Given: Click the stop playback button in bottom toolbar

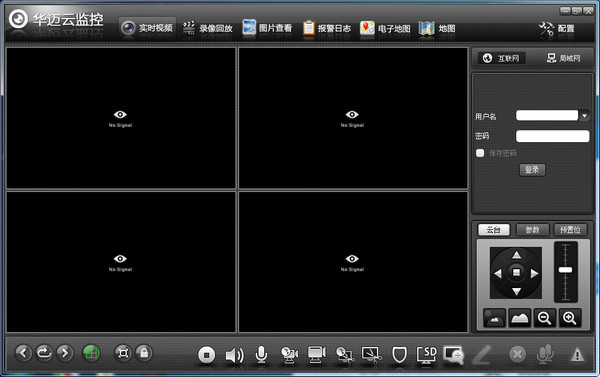Looking at the screenshot, I should (x=207, y=355).
